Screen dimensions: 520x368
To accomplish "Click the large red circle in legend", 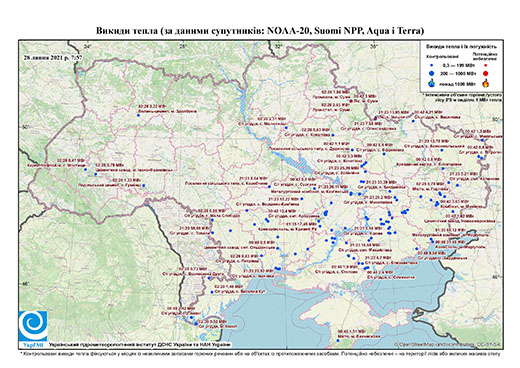I will coord(486,73).
